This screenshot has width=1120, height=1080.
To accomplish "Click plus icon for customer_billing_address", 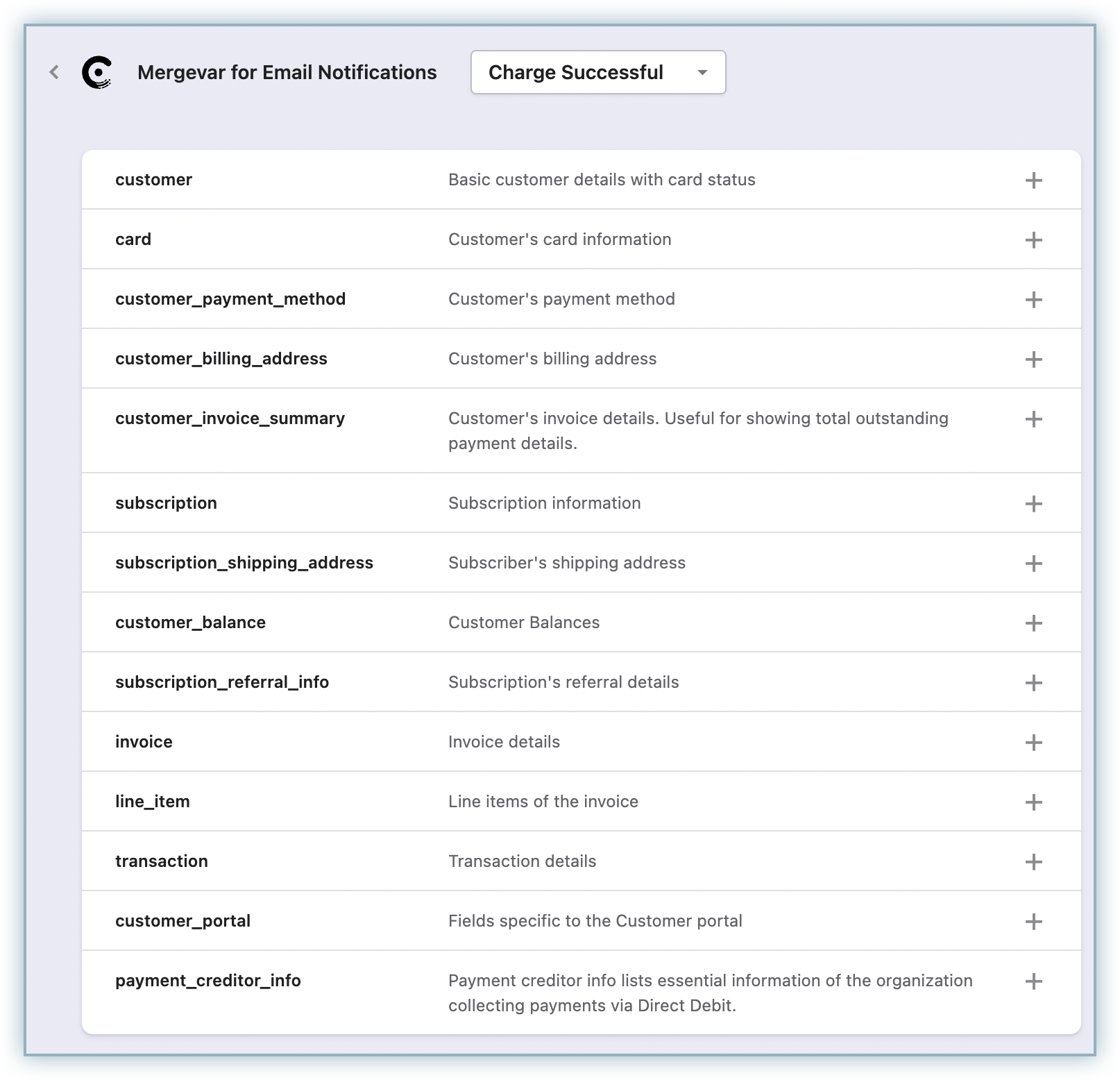I will click(x=1033, y=360).
